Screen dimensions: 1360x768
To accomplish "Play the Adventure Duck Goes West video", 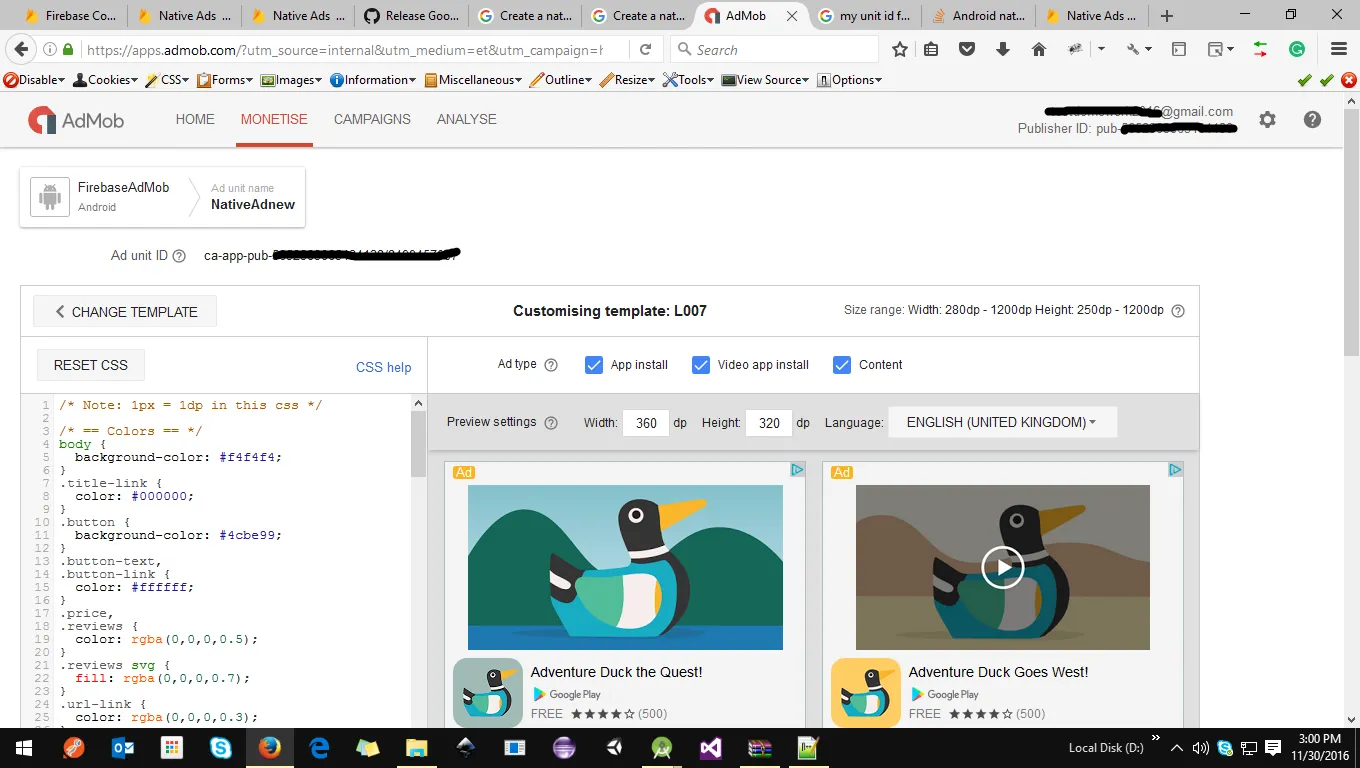I will pos(1002,567).
